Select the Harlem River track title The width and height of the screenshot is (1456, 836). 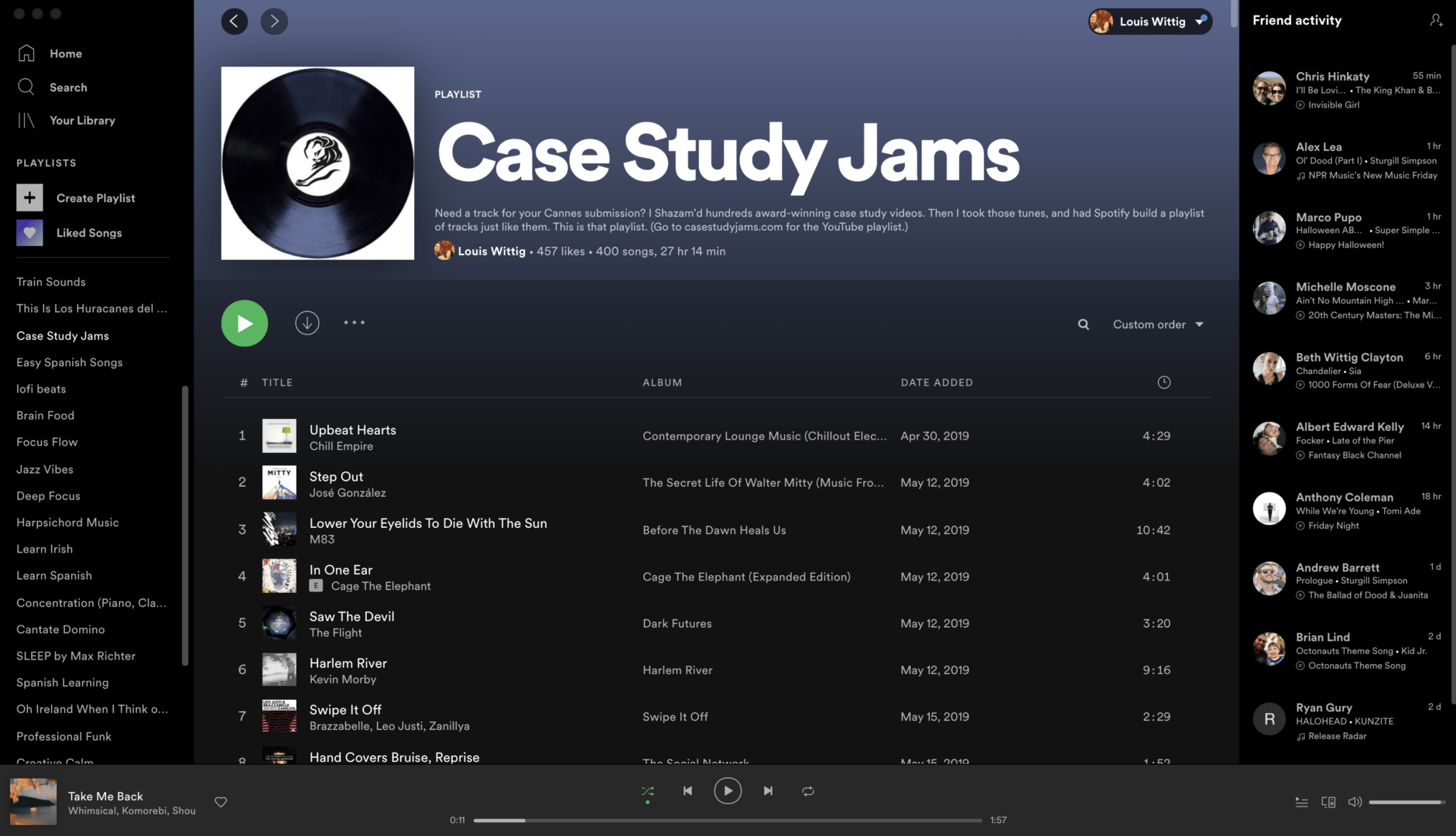point(348,663)
